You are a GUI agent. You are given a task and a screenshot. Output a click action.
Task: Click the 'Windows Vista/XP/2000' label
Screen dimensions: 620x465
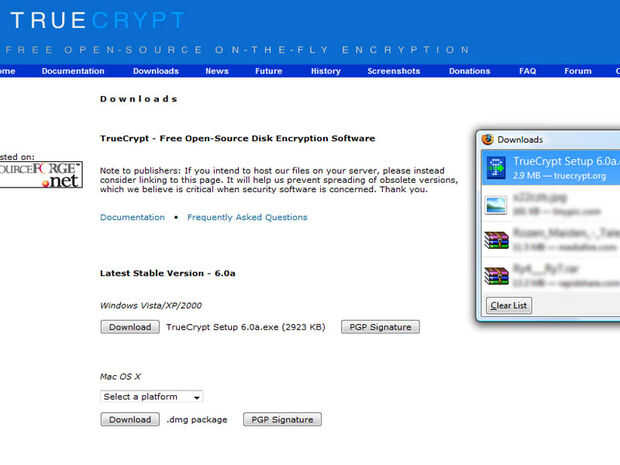point(151,306)
